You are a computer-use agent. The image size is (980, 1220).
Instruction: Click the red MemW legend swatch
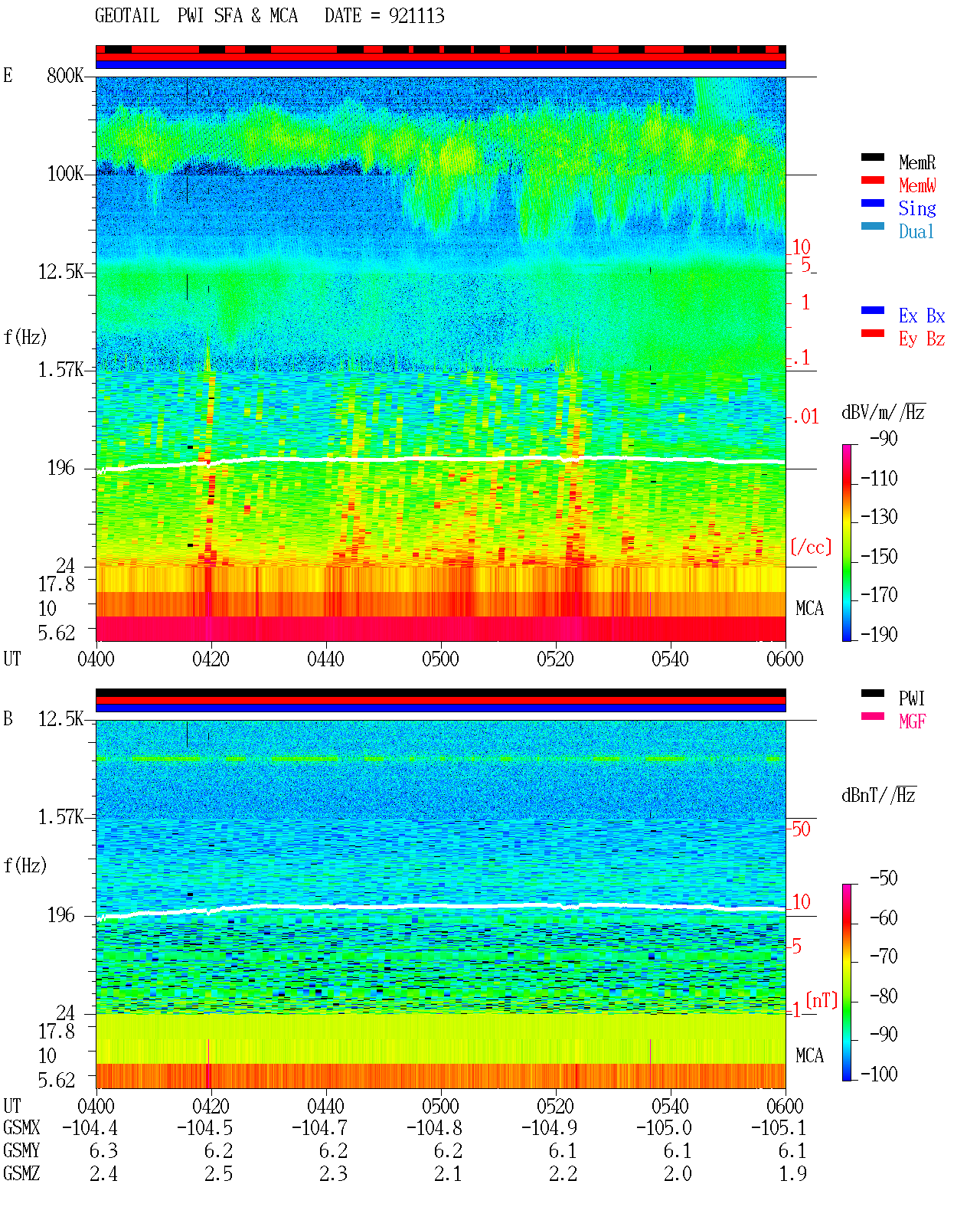(x=873, y=181)
